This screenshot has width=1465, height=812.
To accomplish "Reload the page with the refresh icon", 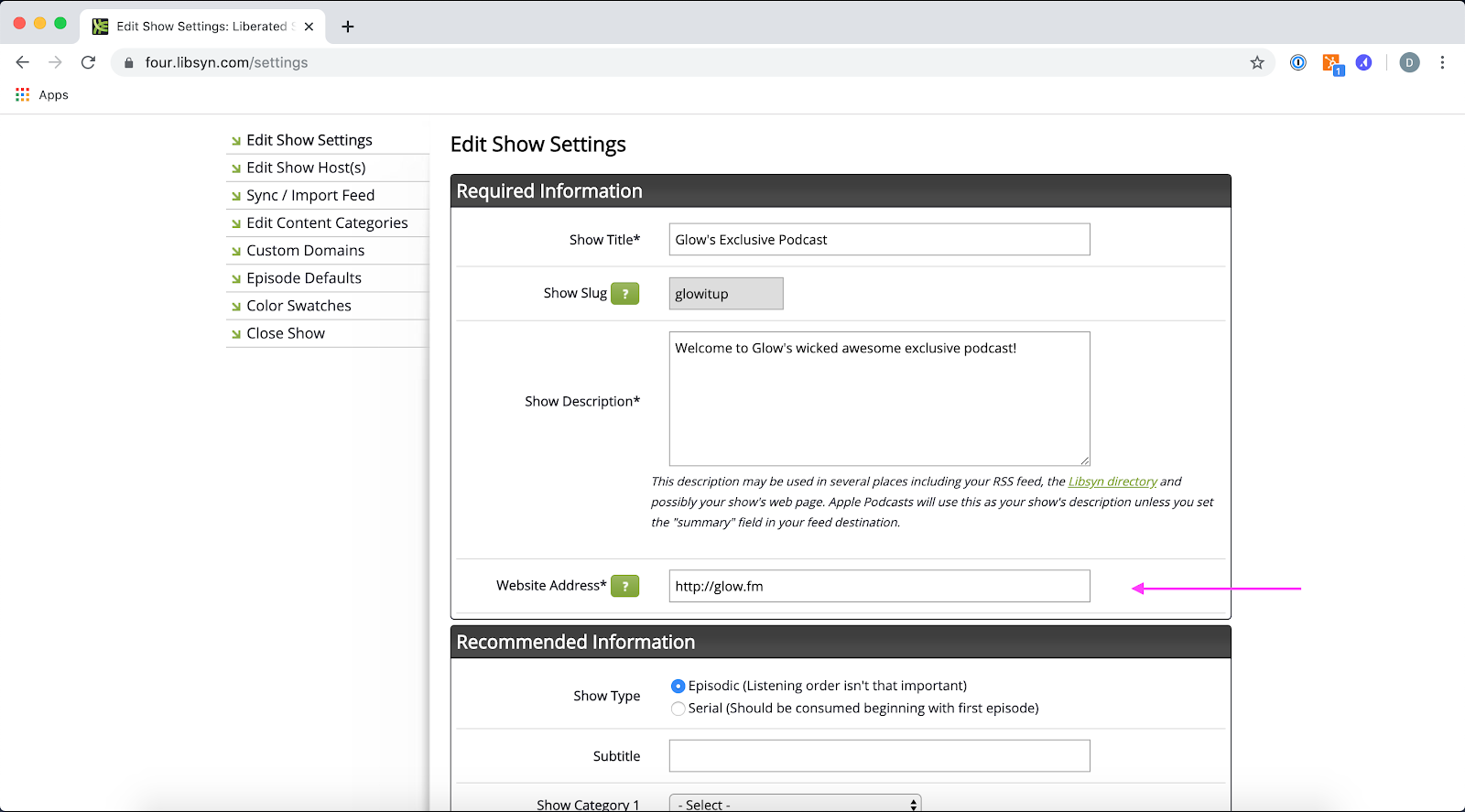I will pos(88,62).
